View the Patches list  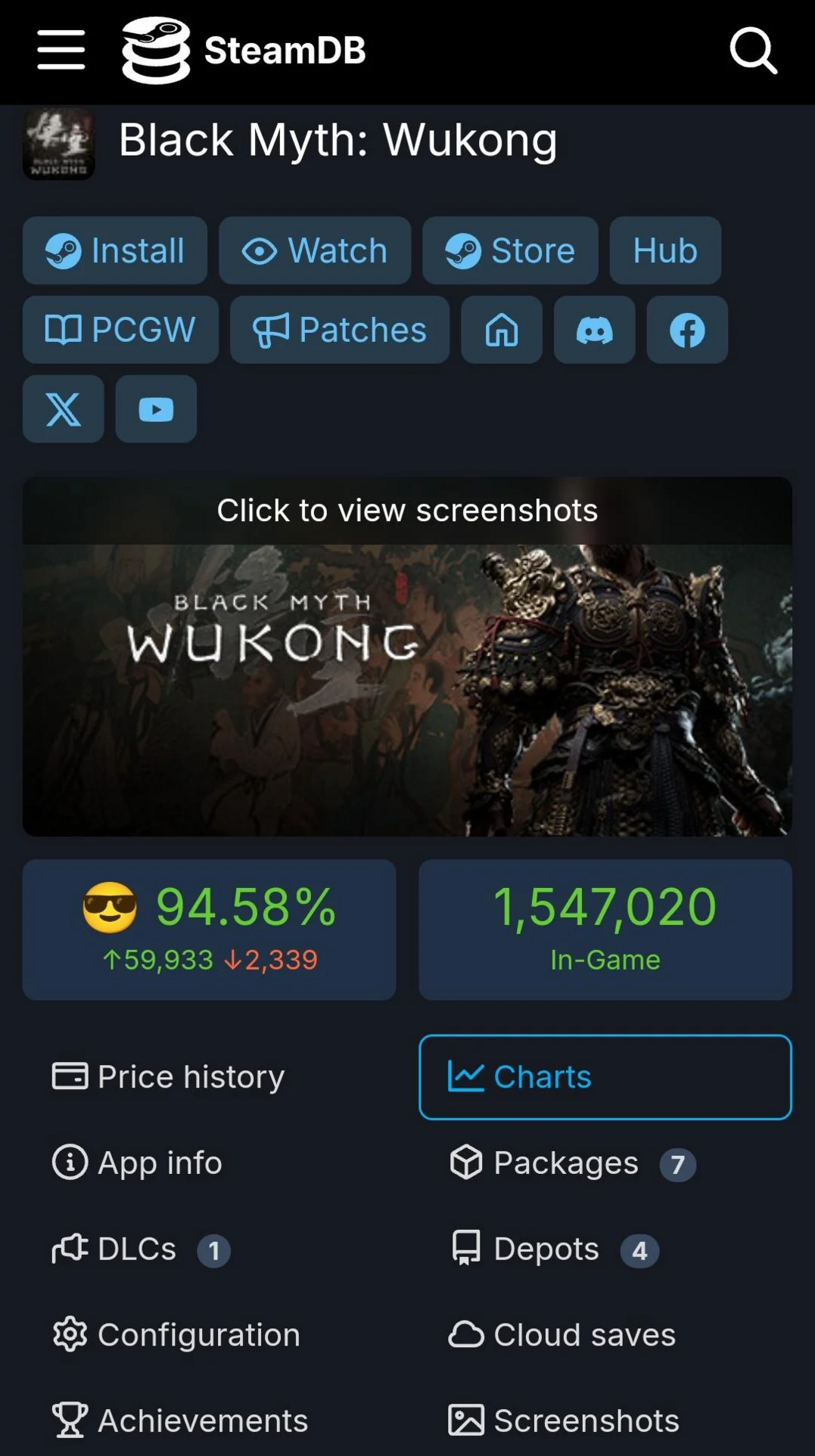pos(340,330)
